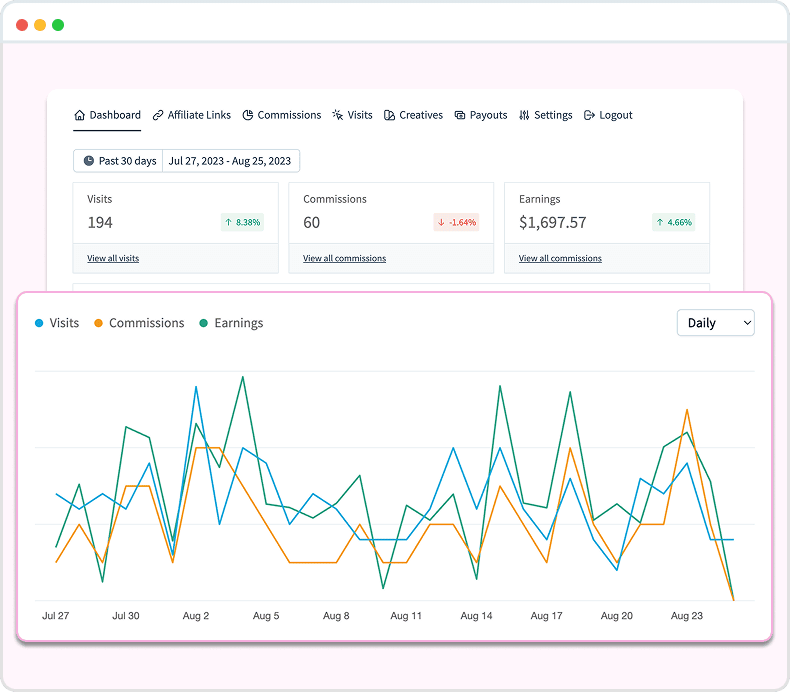790x692 pixels.
Task: Click the Payouts wallet icon
Action: pos(460,115)
